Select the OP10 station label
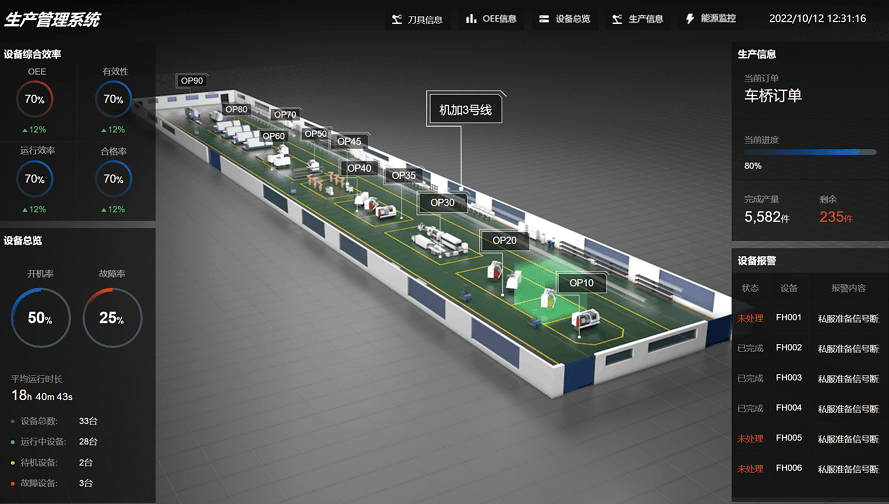 coord(581,283)
